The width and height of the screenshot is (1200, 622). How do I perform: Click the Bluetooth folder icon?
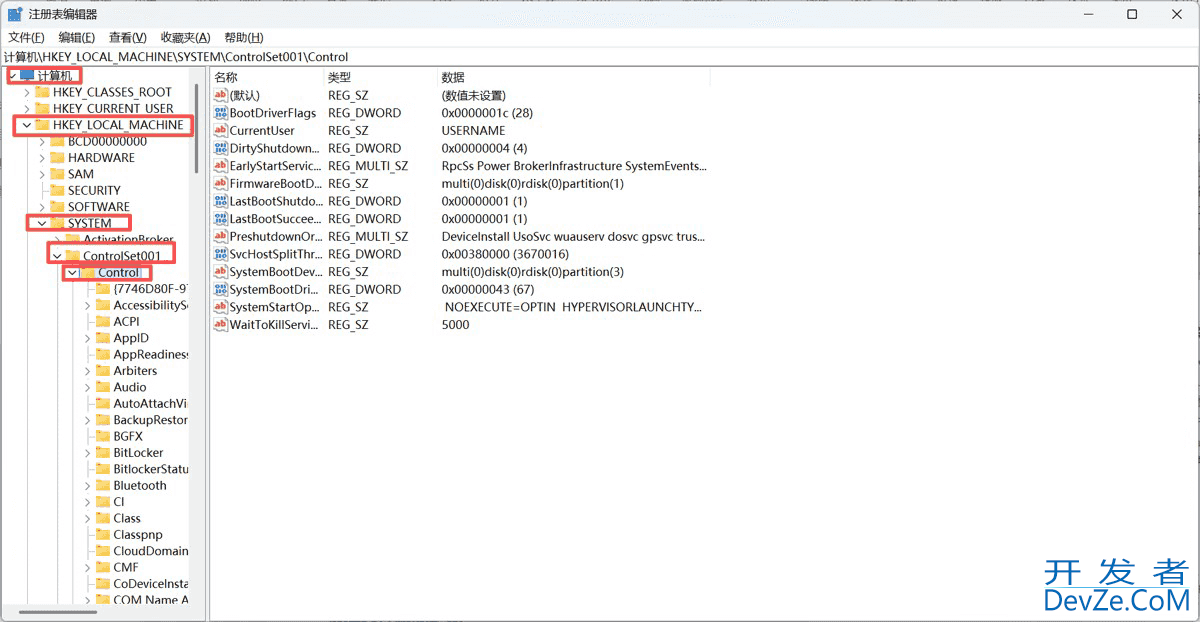pos(105,485)
